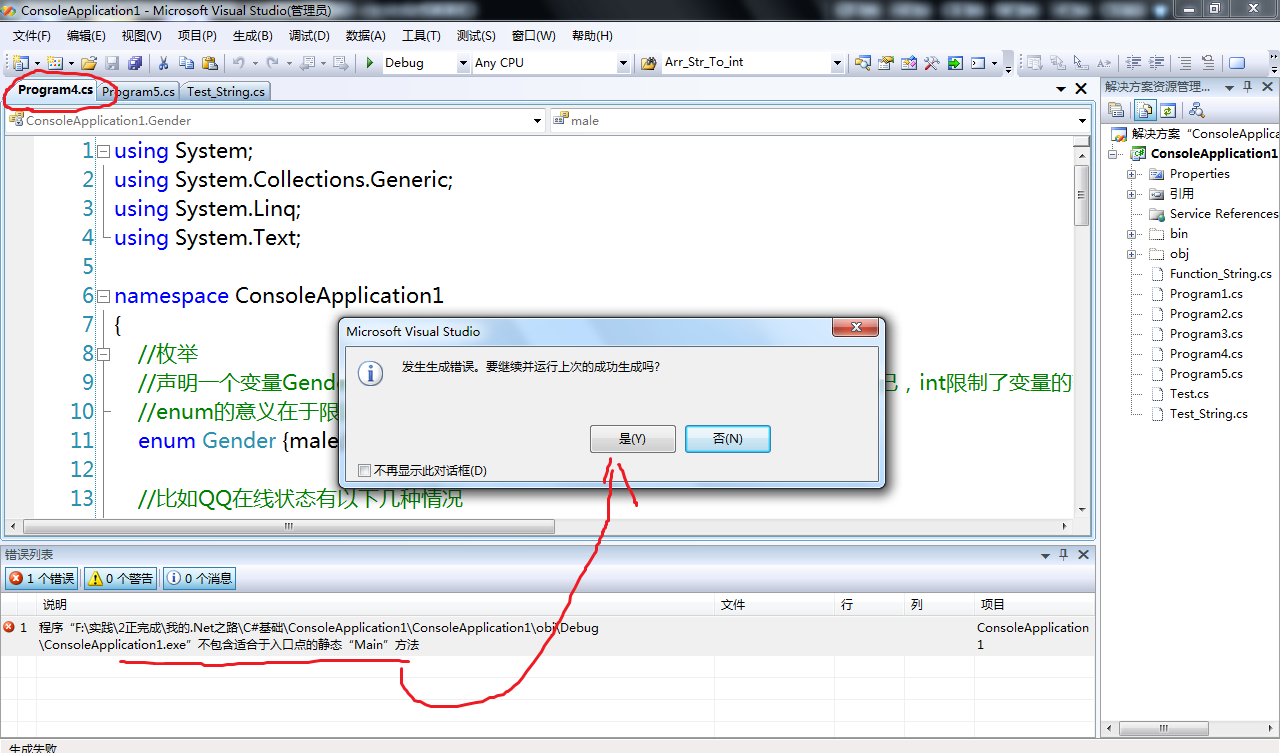Click Find in Files icon beside Arr_Str_To_int

[x=648, y=63]
